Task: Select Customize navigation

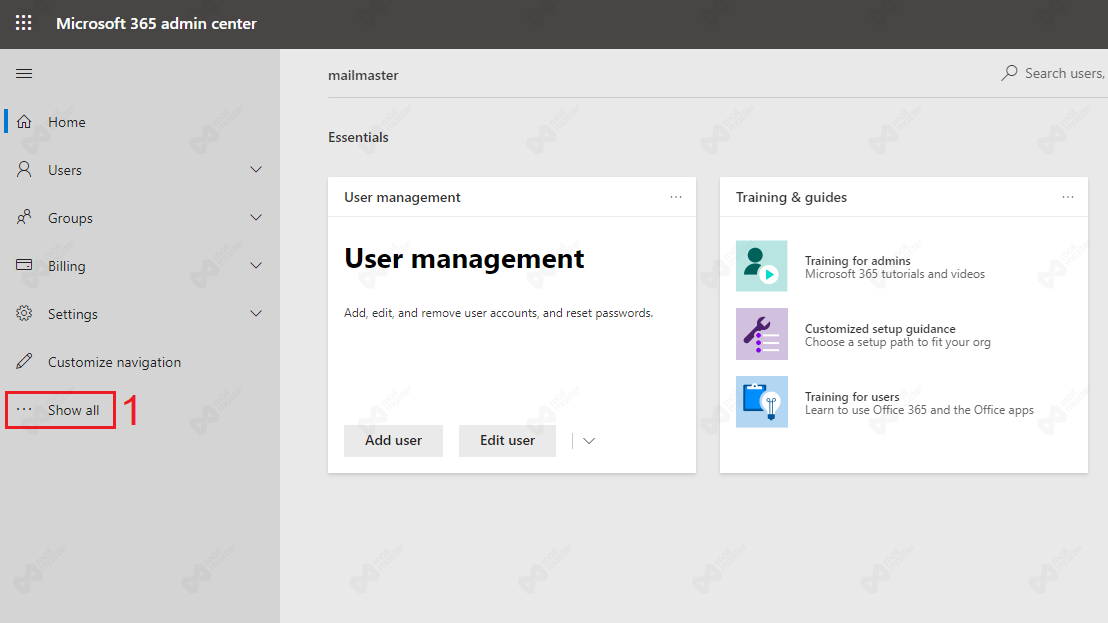Action: [x=114, y=362]
